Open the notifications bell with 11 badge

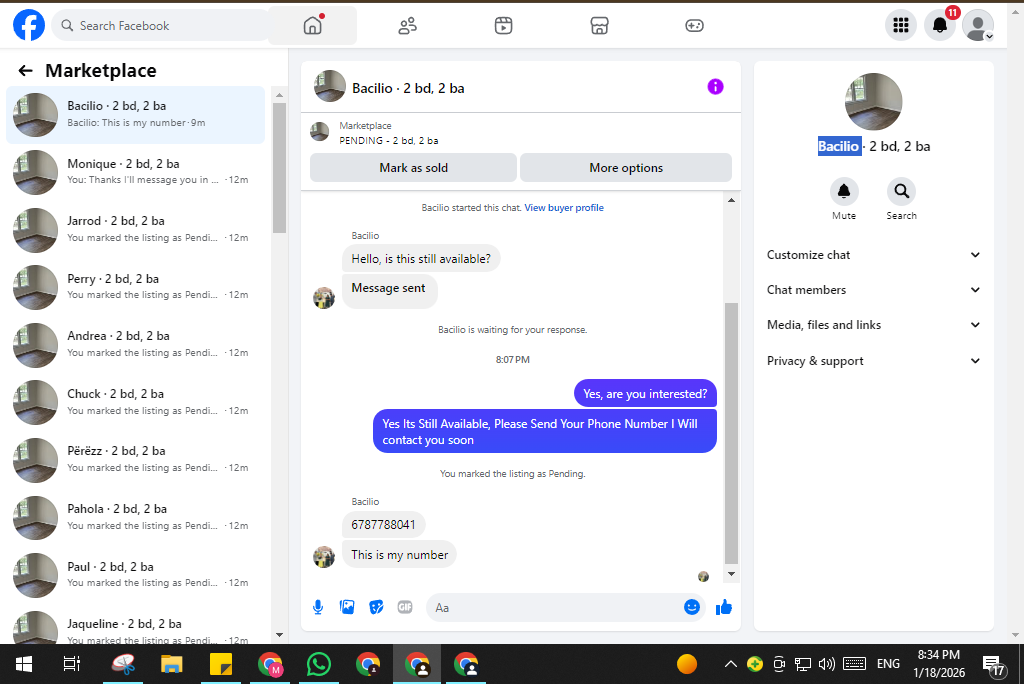[940, 25]
